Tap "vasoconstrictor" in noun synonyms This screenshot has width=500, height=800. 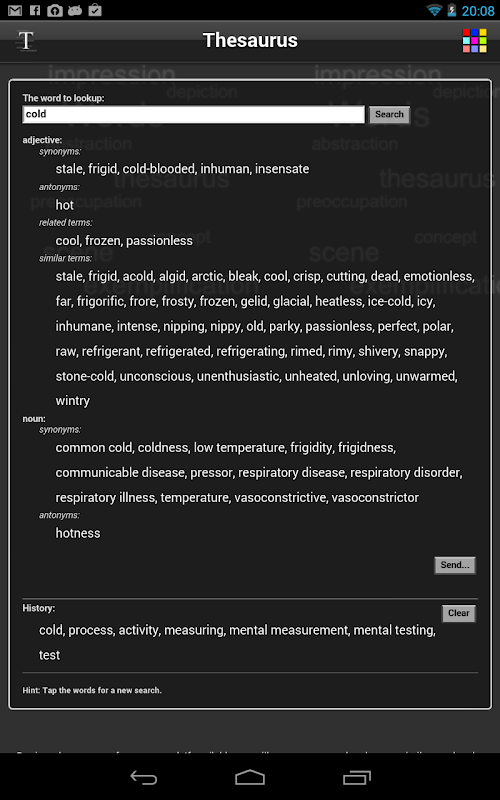[x=375, y=497]
